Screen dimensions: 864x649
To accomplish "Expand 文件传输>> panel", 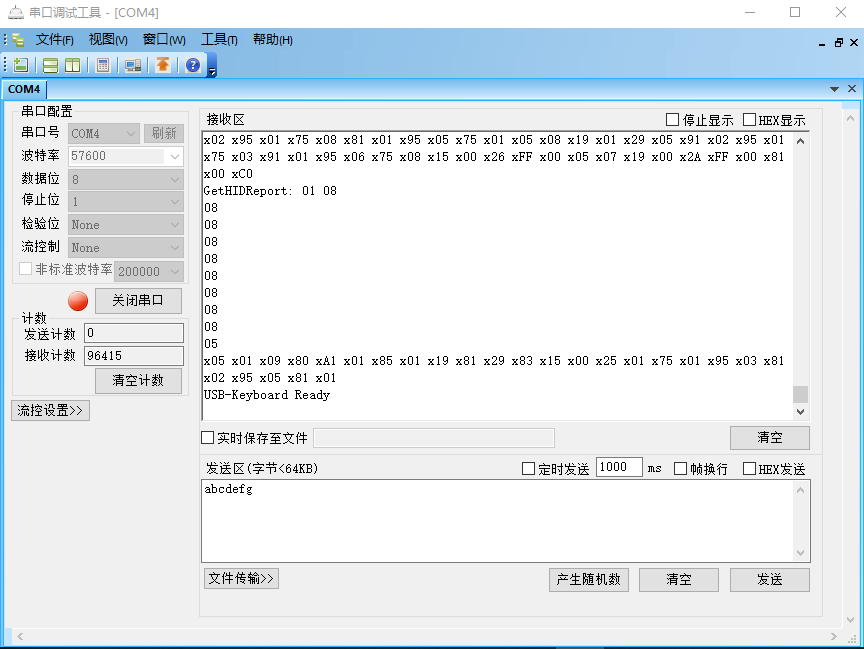I will (x=241, y=578).
